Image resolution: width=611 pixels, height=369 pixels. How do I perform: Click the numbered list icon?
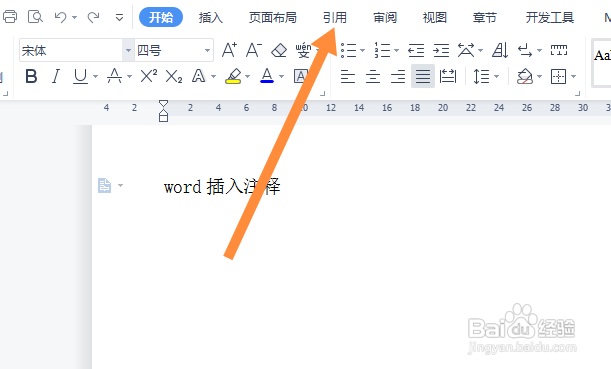click(x=382, y=50)
